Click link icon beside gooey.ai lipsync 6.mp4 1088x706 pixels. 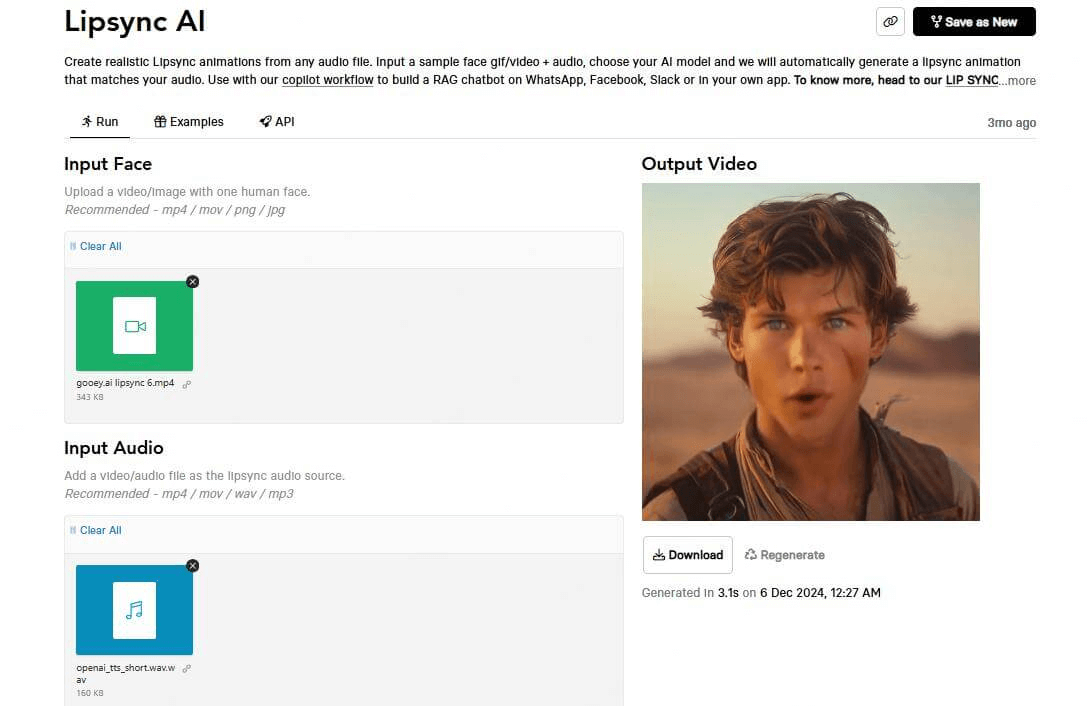pyautogui.click(x=187, y=384)
